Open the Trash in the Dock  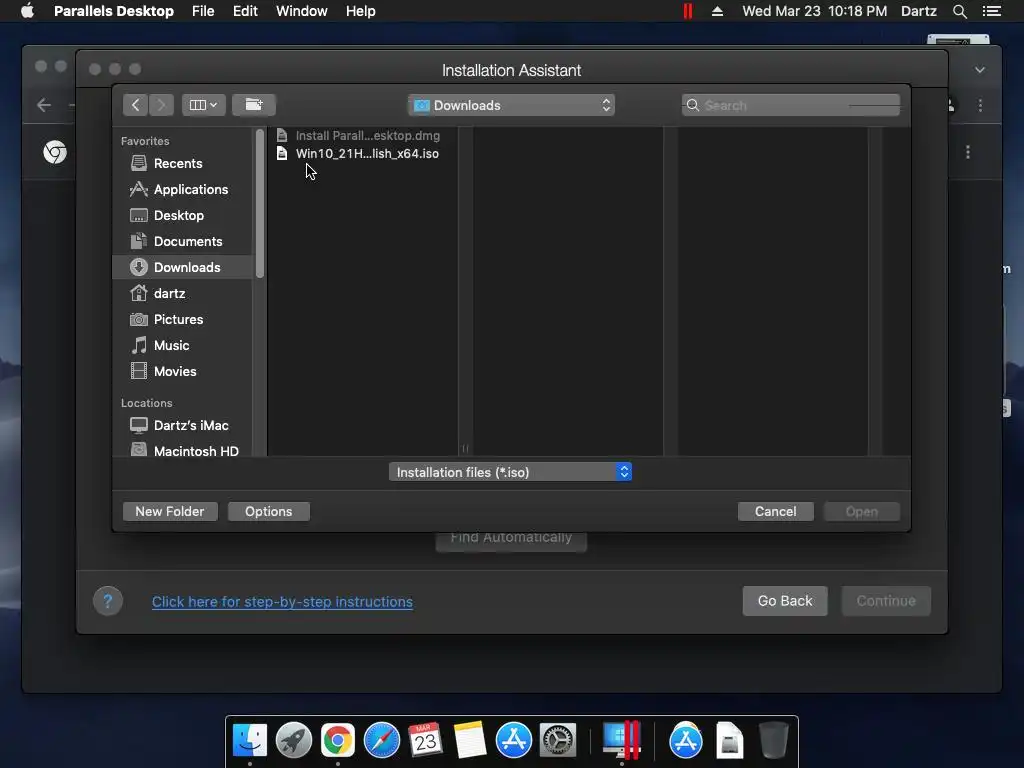click(774, 741)
